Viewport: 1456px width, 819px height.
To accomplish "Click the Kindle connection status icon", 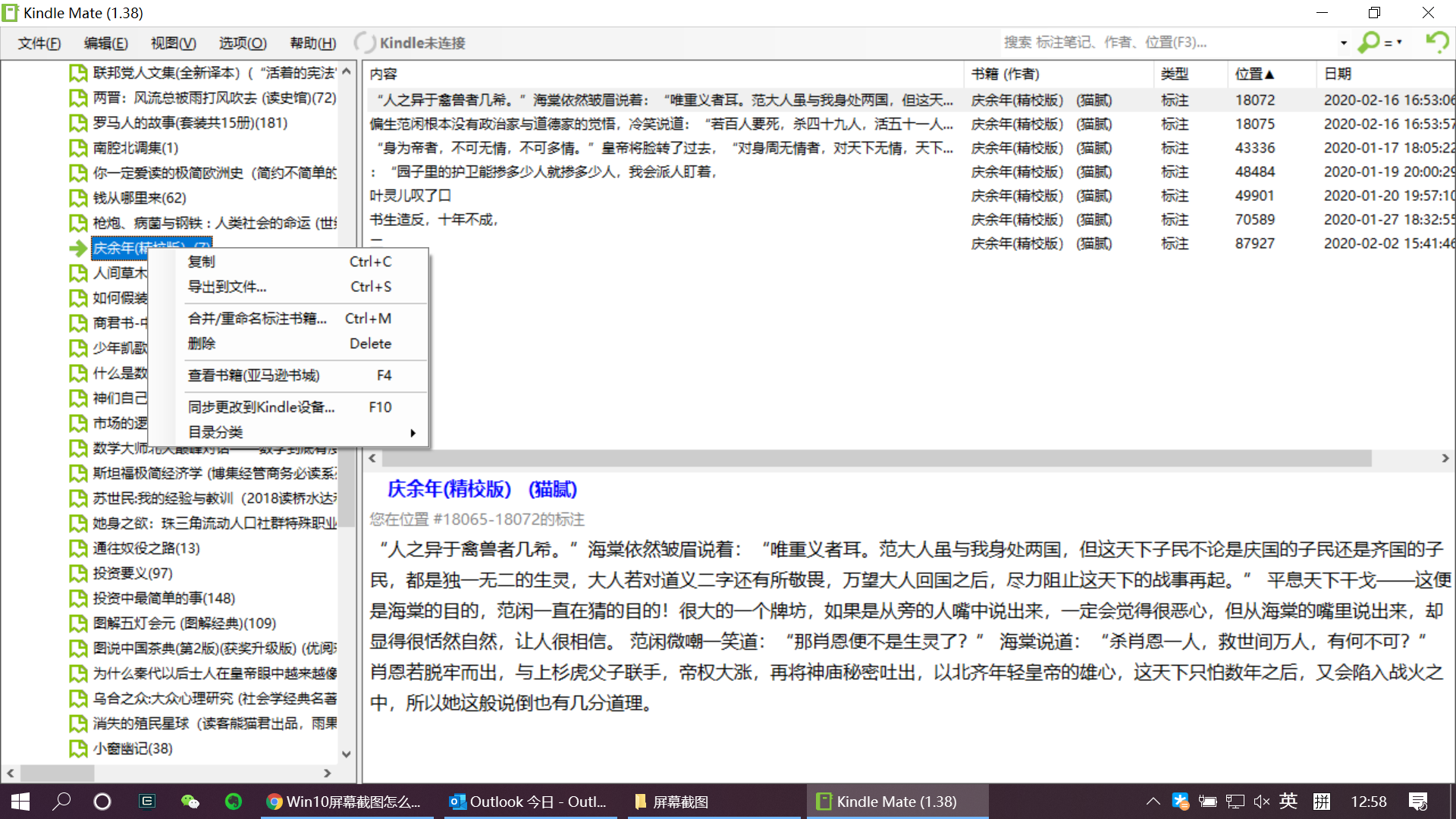I will tap(365, 43).
